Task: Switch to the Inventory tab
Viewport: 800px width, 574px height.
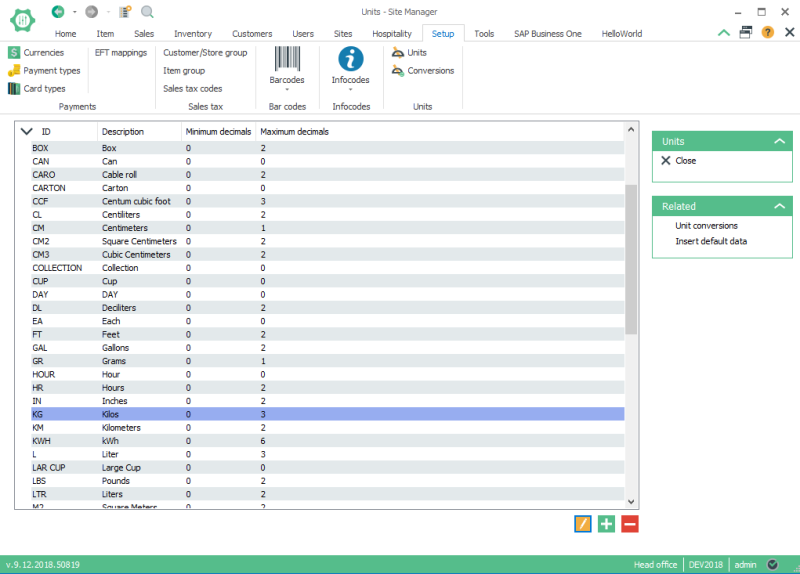Action: click(x=193, y=33)
